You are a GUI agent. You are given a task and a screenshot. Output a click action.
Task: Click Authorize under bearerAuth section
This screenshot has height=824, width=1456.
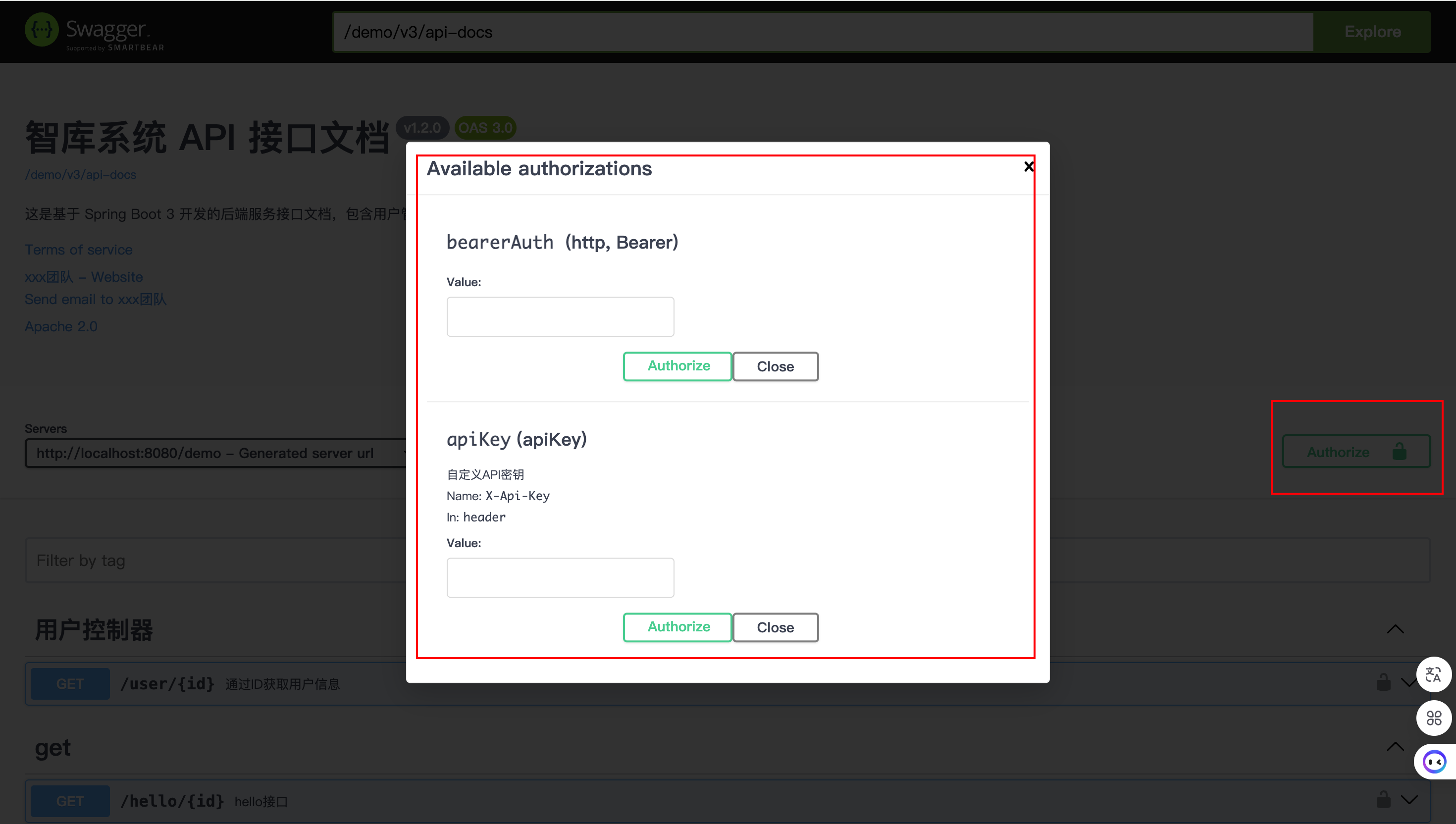point(678,366)
